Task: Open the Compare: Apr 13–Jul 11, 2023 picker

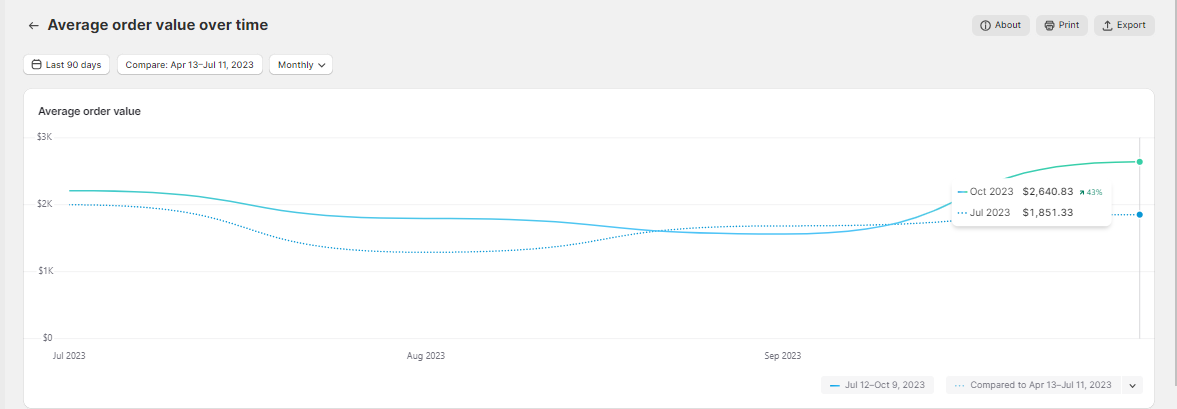Action: (190, 65)
